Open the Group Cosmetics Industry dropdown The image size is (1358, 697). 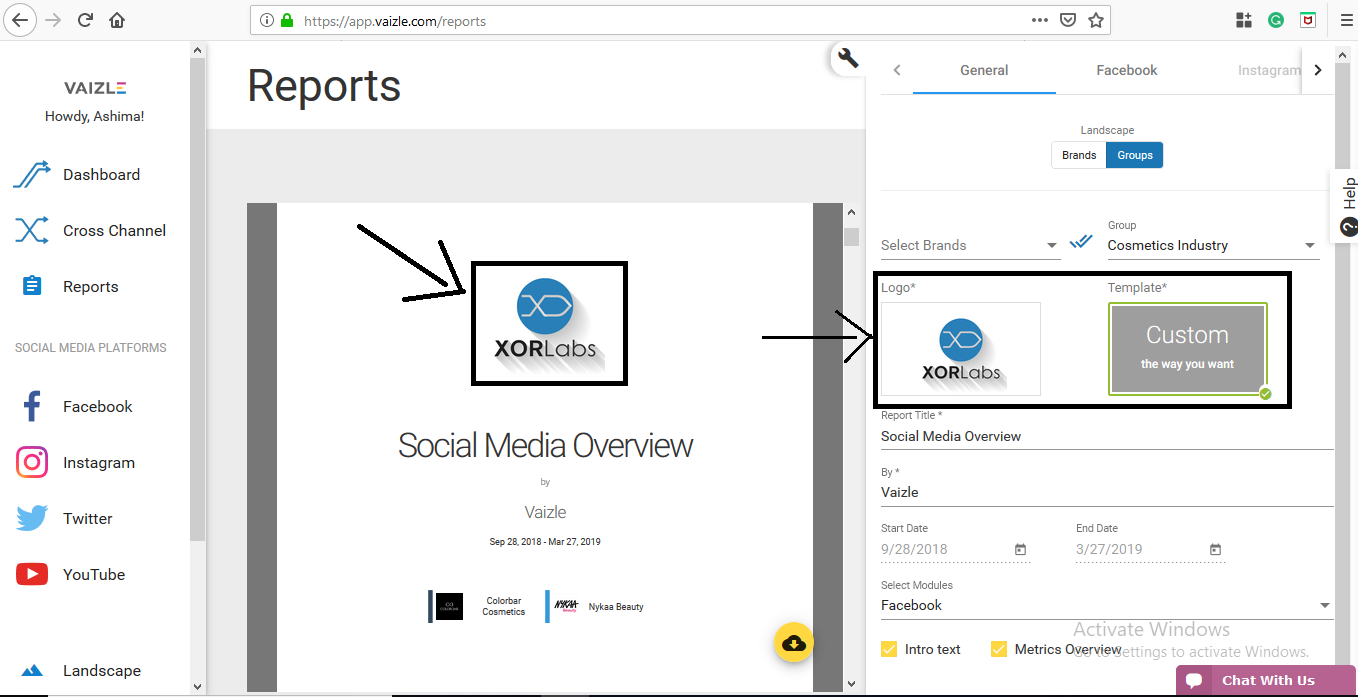(x=1213, y=245)
